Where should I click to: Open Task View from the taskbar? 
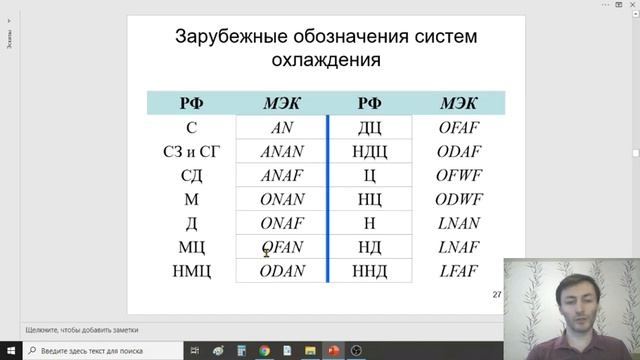[x=195, y=351]
